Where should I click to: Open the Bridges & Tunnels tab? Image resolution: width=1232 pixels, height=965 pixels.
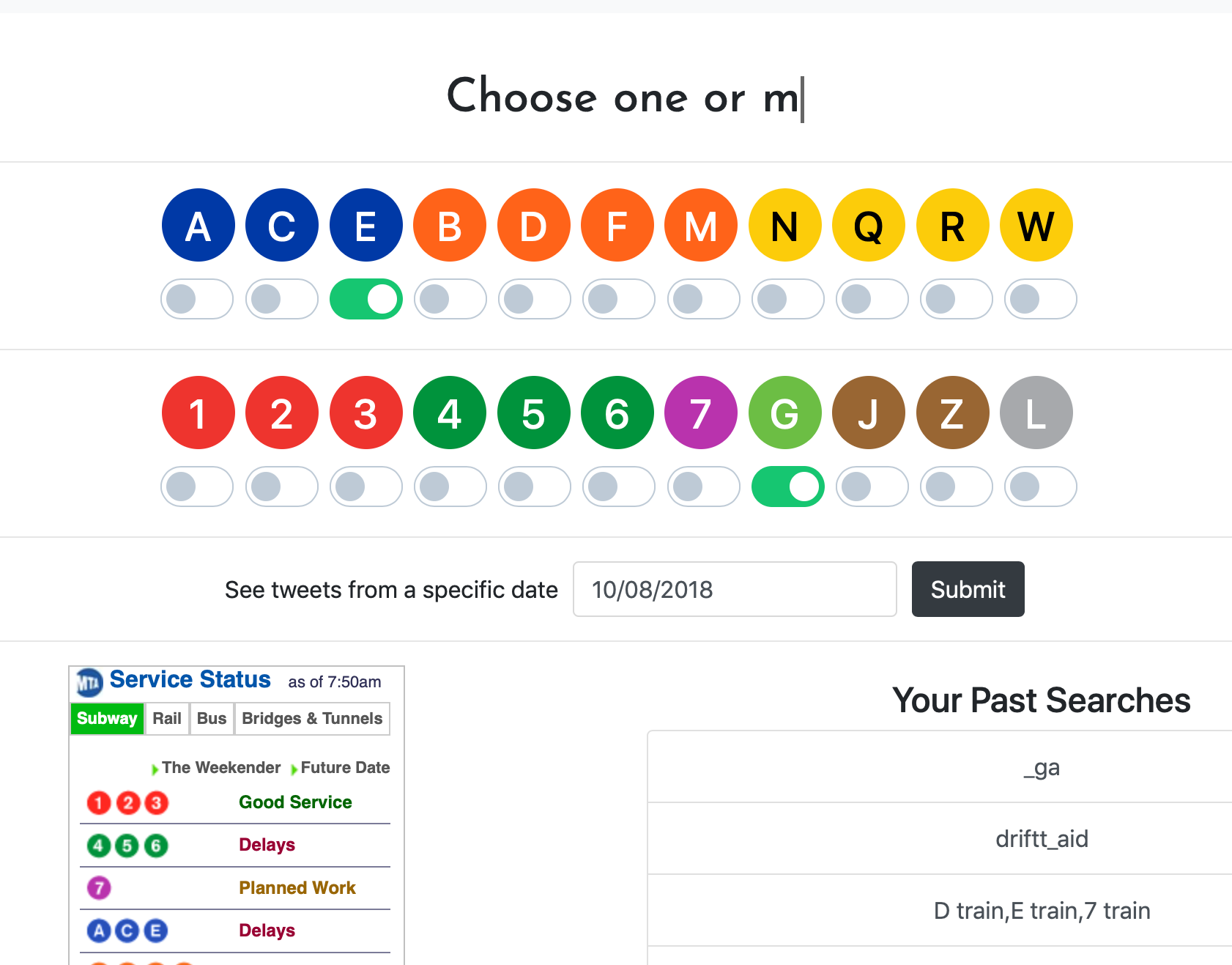(x=312, y=718)
